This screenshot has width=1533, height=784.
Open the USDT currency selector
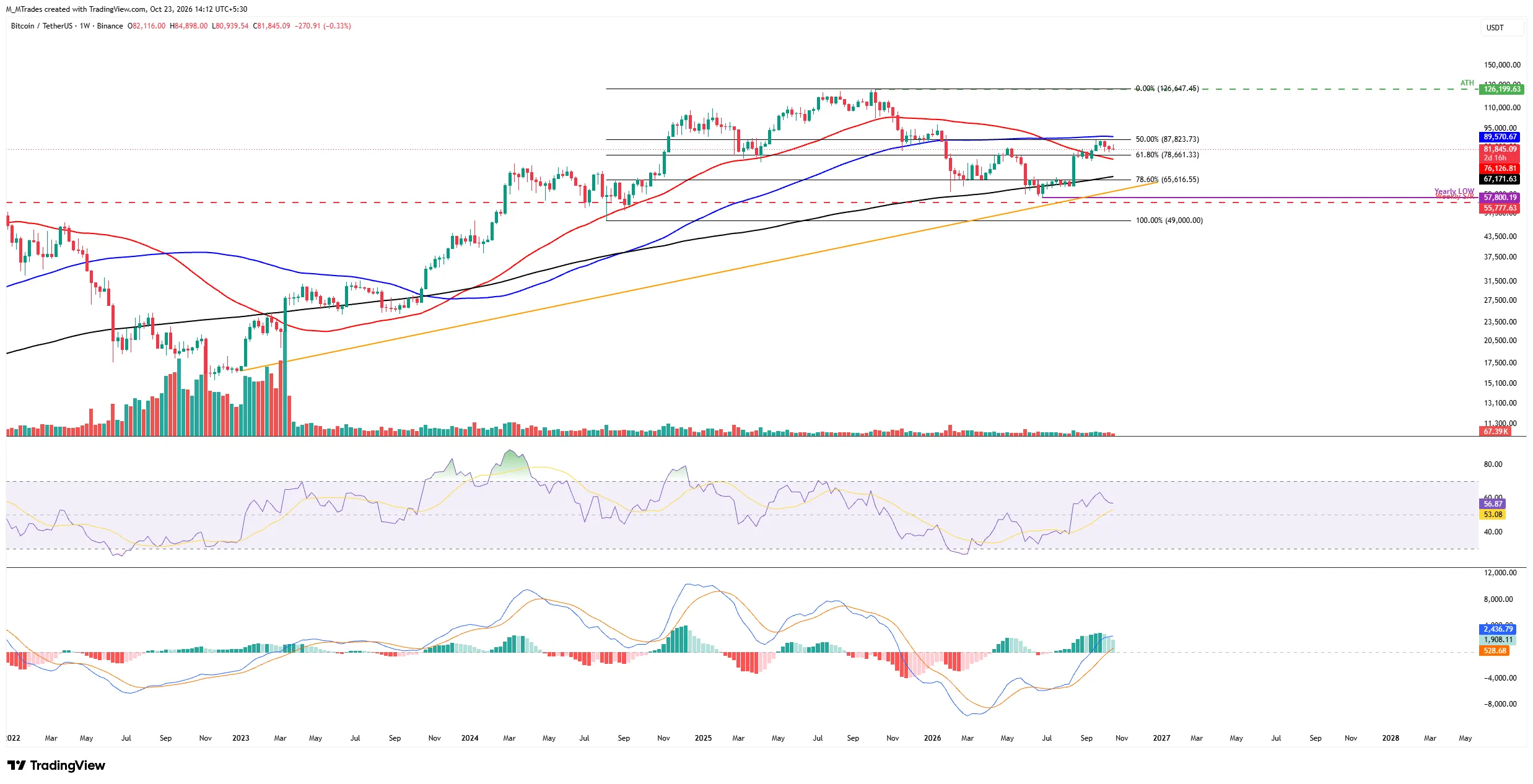[1501, 28]
